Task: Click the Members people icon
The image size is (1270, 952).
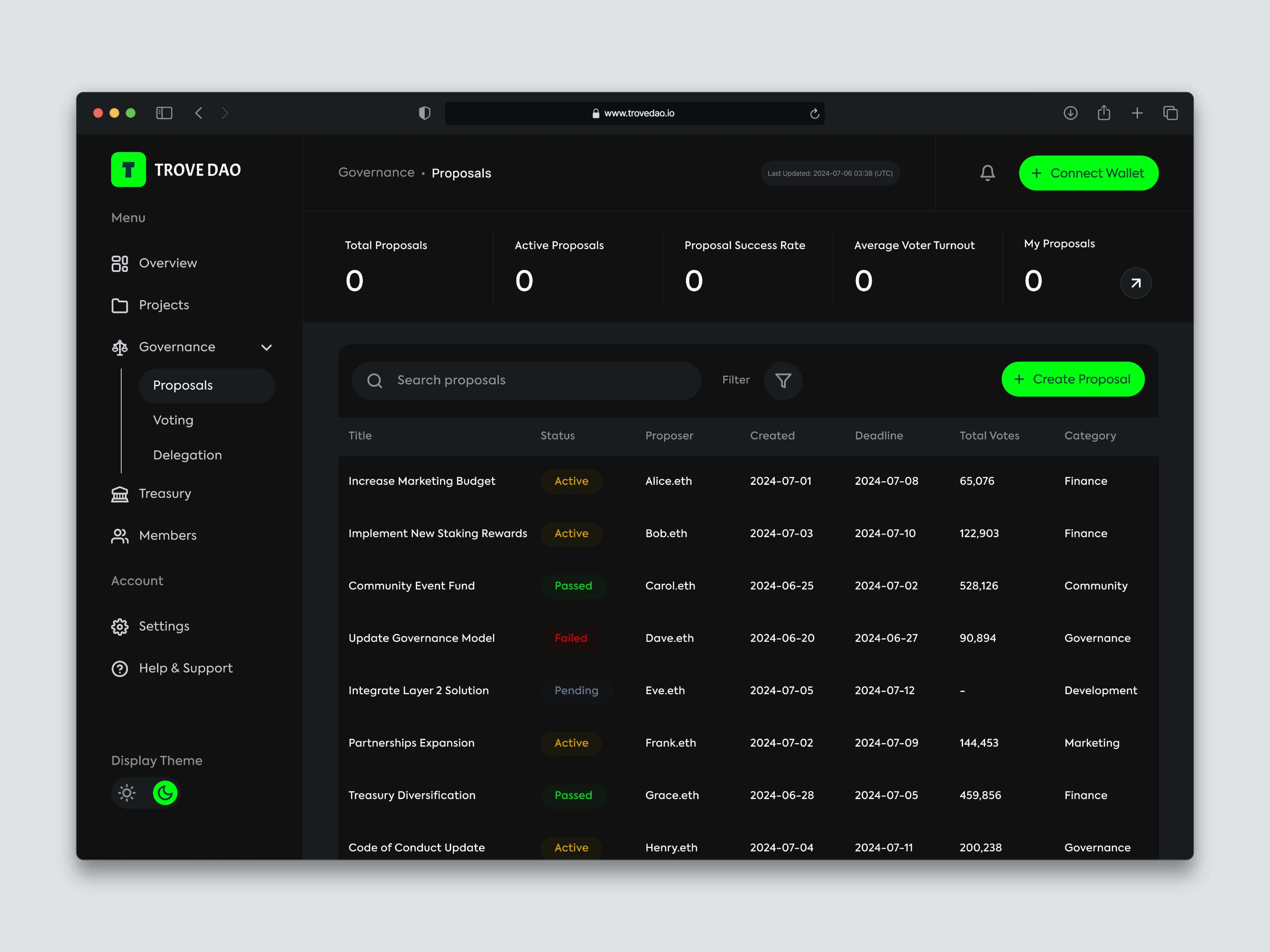Action: (x=120, y=536)
